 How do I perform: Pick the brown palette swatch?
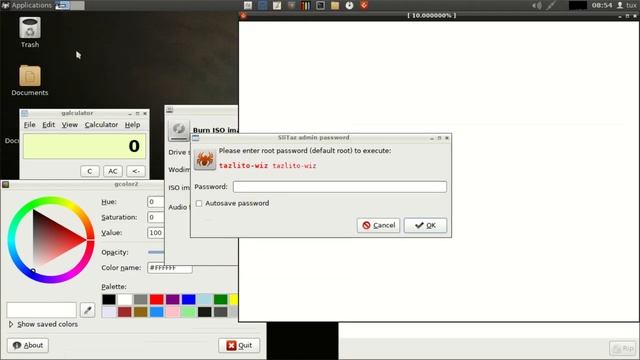140,312
